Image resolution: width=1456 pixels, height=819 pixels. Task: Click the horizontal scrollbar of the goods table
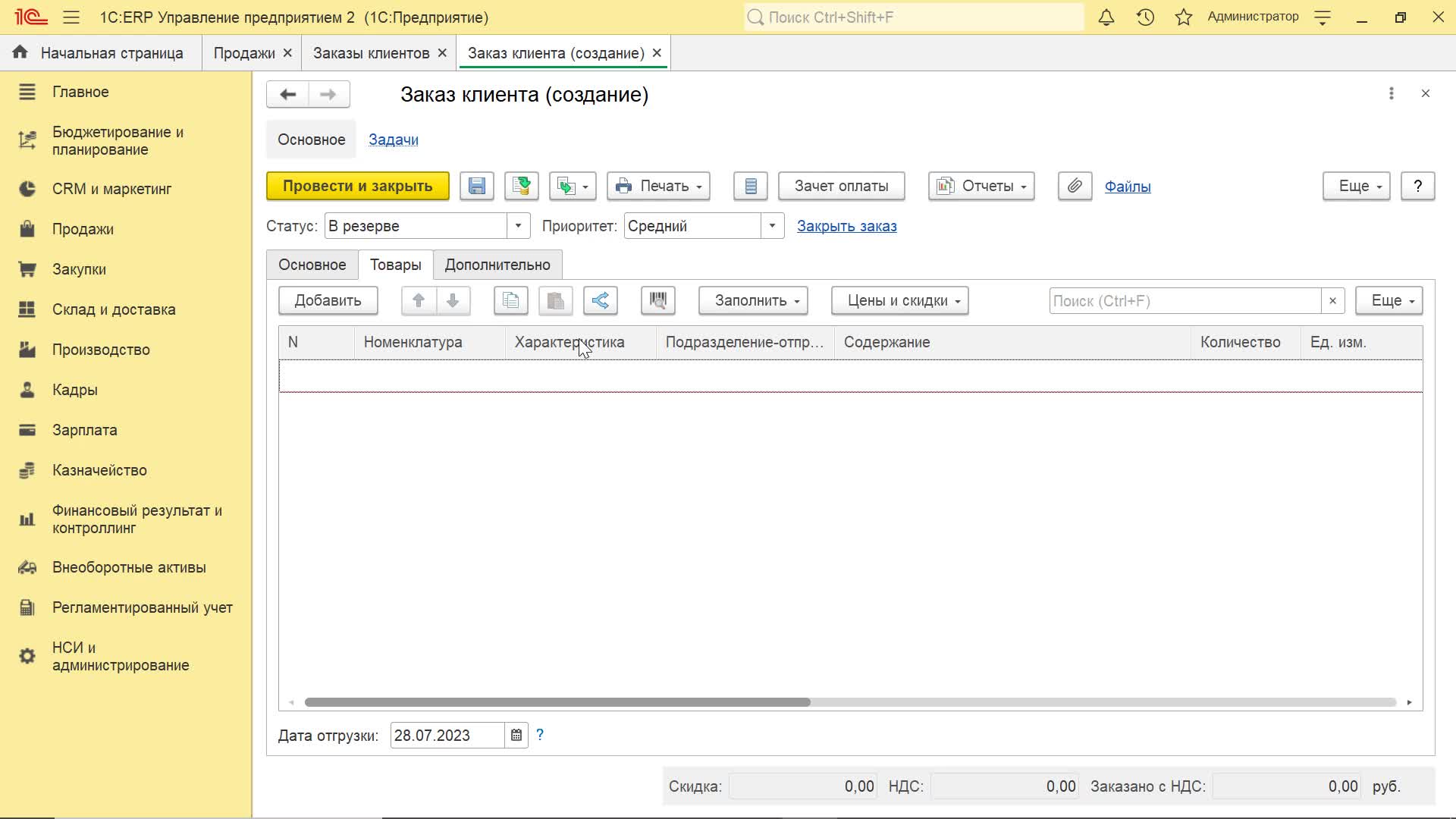[557, 702]
